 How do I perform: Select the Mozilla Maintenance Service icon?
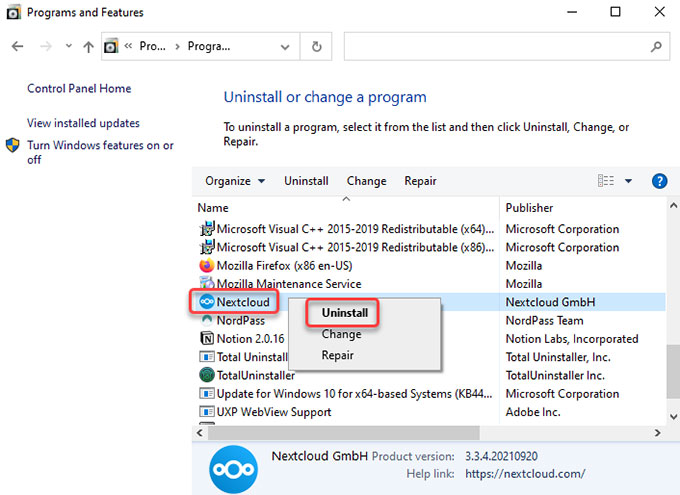[207, 283]
